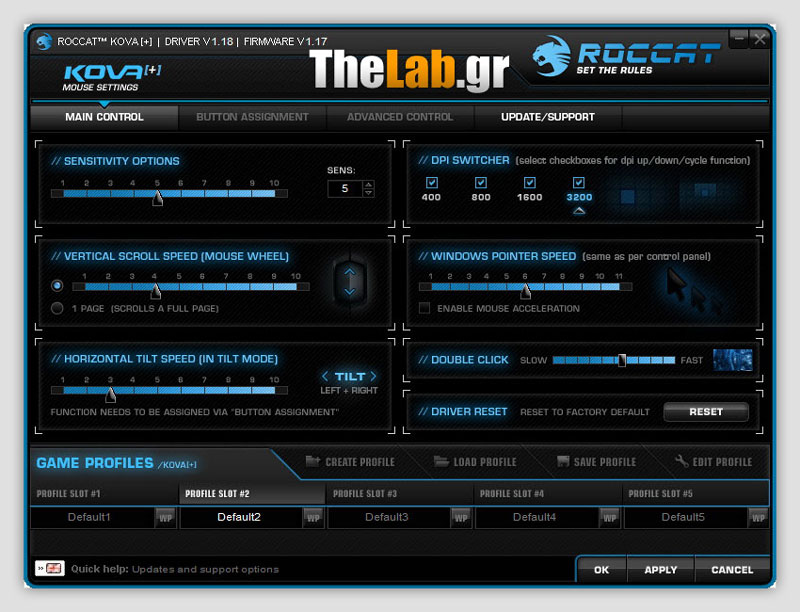Click the Default1 profile name field
The width and height of the screenshot is (800, 612).
(92, 518)
